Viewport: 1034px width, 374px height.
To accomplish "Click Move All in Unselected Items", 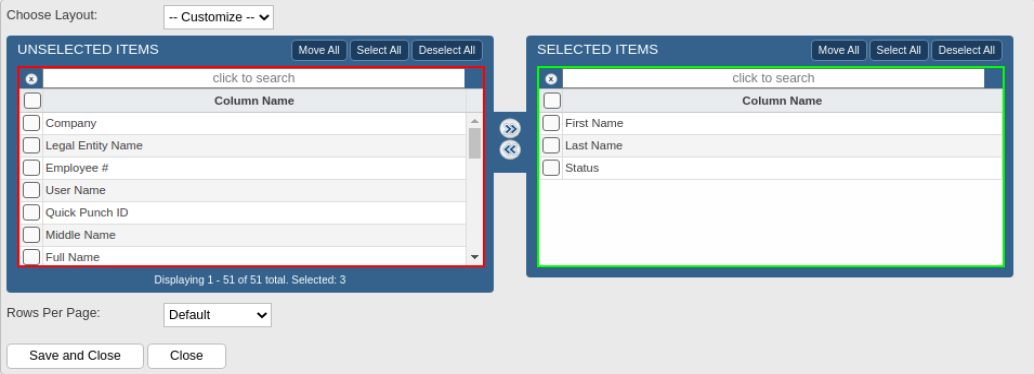I will click(319, 50).
